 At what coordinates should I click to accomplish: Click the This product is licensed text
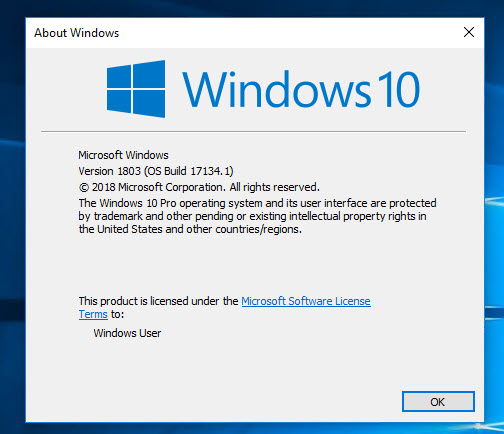(x=158, y=301)
